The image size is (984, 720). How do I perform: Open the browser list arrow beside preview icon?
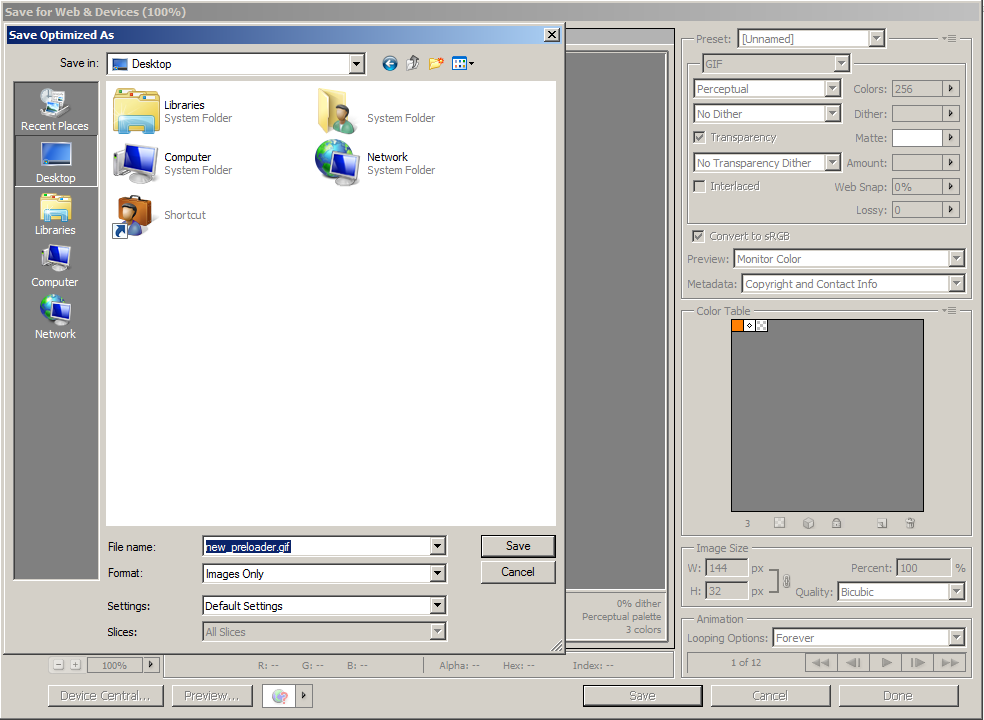pos(304,696)
